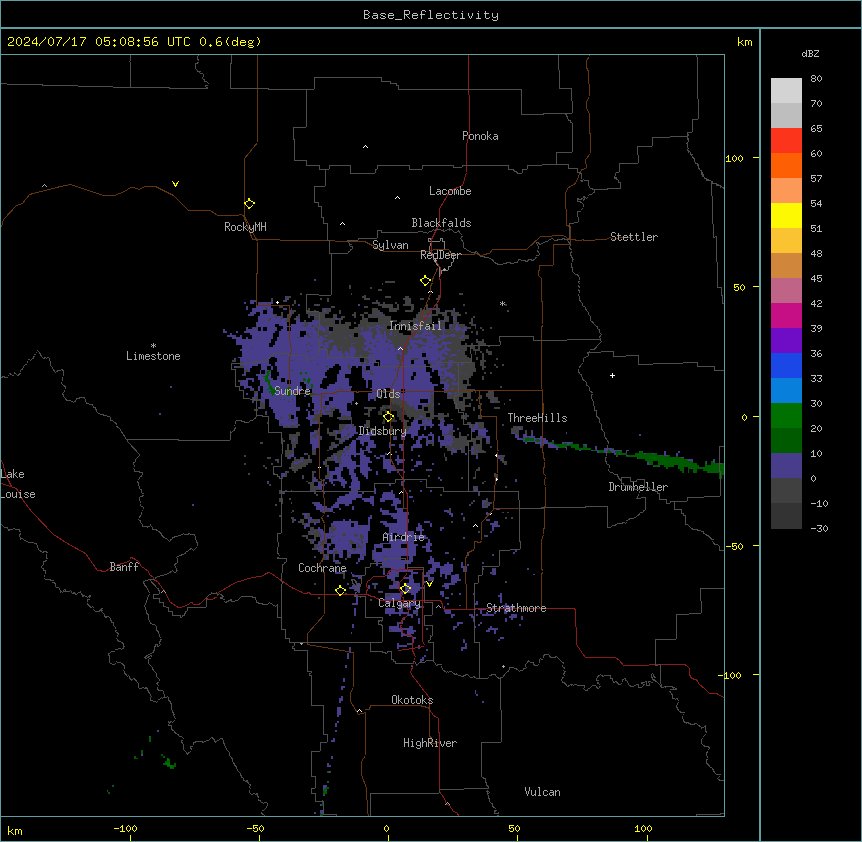Click the Sundre label
Image resolution: width=862 pixels, height=842 pixels.
tap(292, 391)
